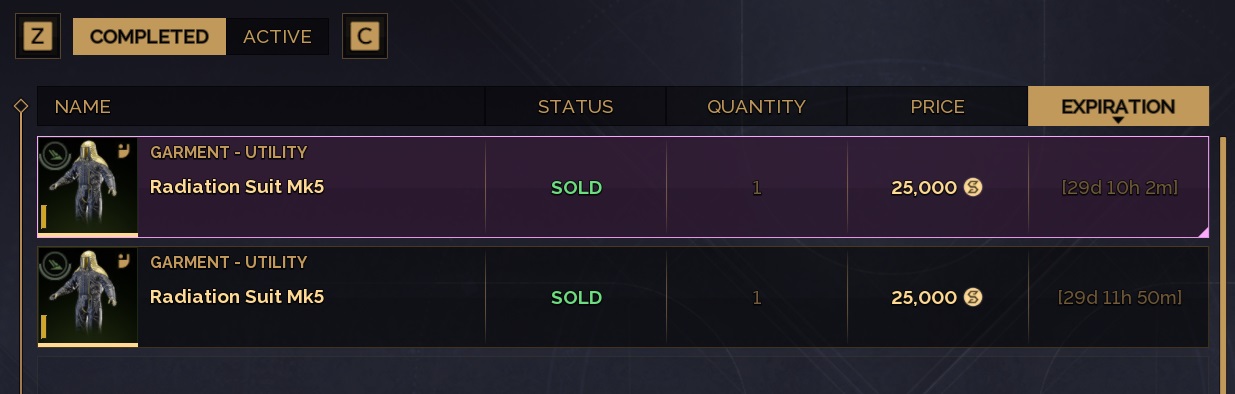1235x394 pixels.
Task: Click the flexed-arm icon on the second suit thumbnail
Action: [124, 262]
